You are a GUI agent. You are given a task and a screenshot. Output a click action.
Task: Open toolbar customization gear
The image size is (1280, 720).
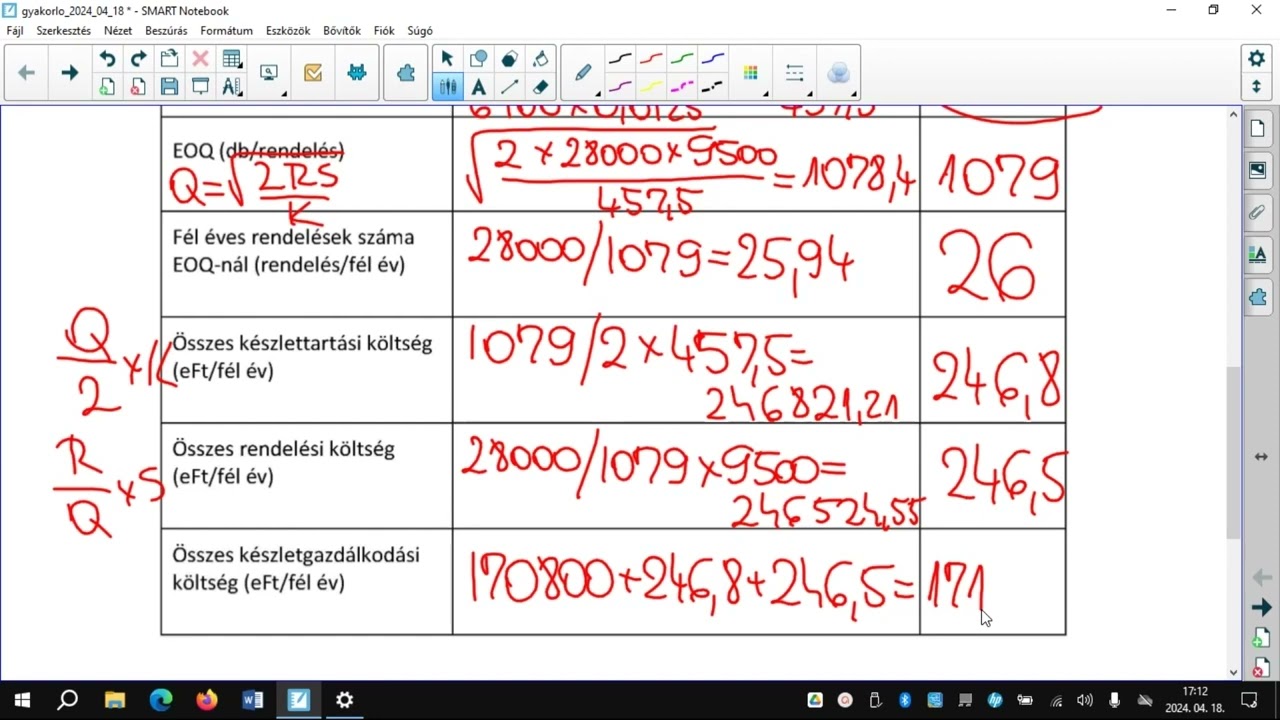click(x=1257, y=59)
